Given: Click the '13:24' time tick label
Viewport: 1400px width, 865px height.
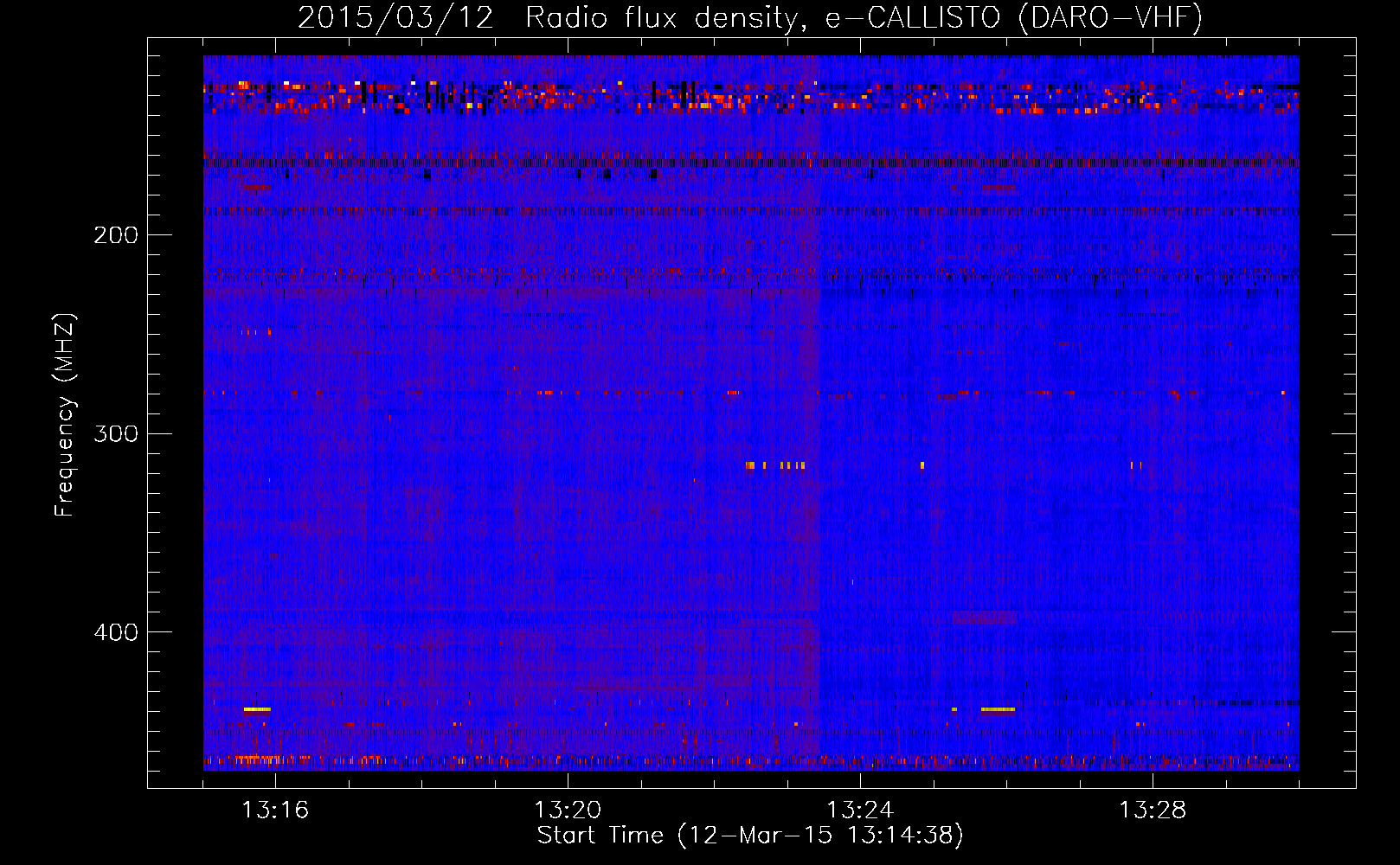Looking at the screenshot, I should [x=860, y=811].
